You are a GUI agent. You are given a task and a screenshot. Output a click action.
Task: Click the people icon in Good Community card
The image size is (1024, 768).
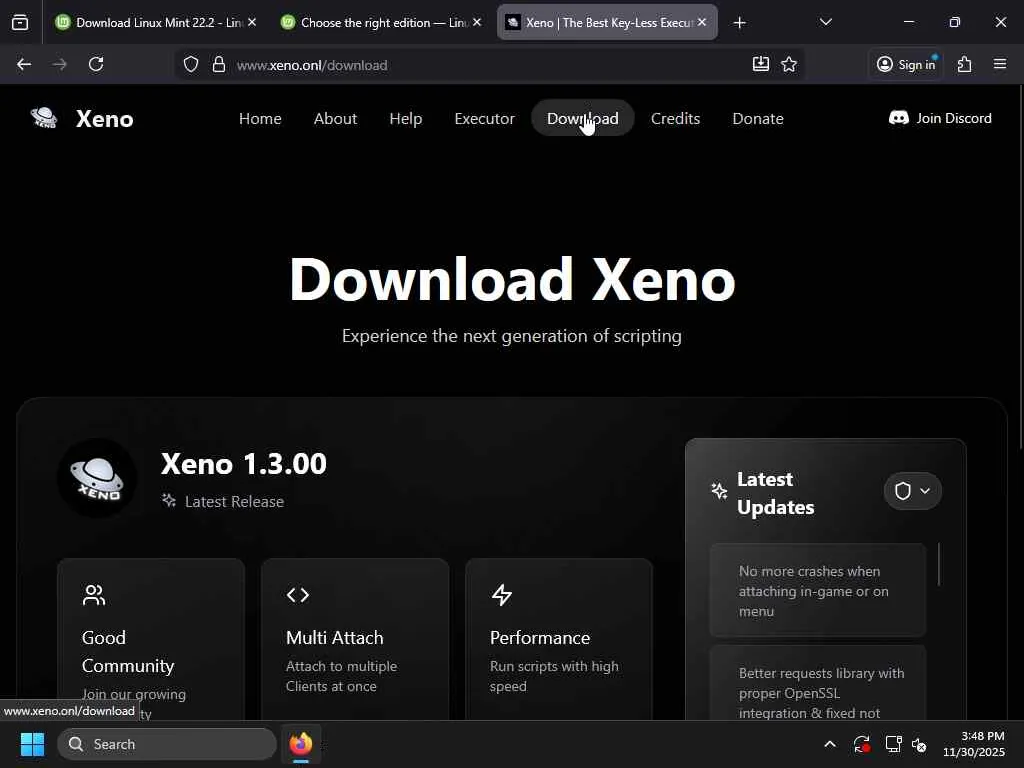tap(94, 595)
